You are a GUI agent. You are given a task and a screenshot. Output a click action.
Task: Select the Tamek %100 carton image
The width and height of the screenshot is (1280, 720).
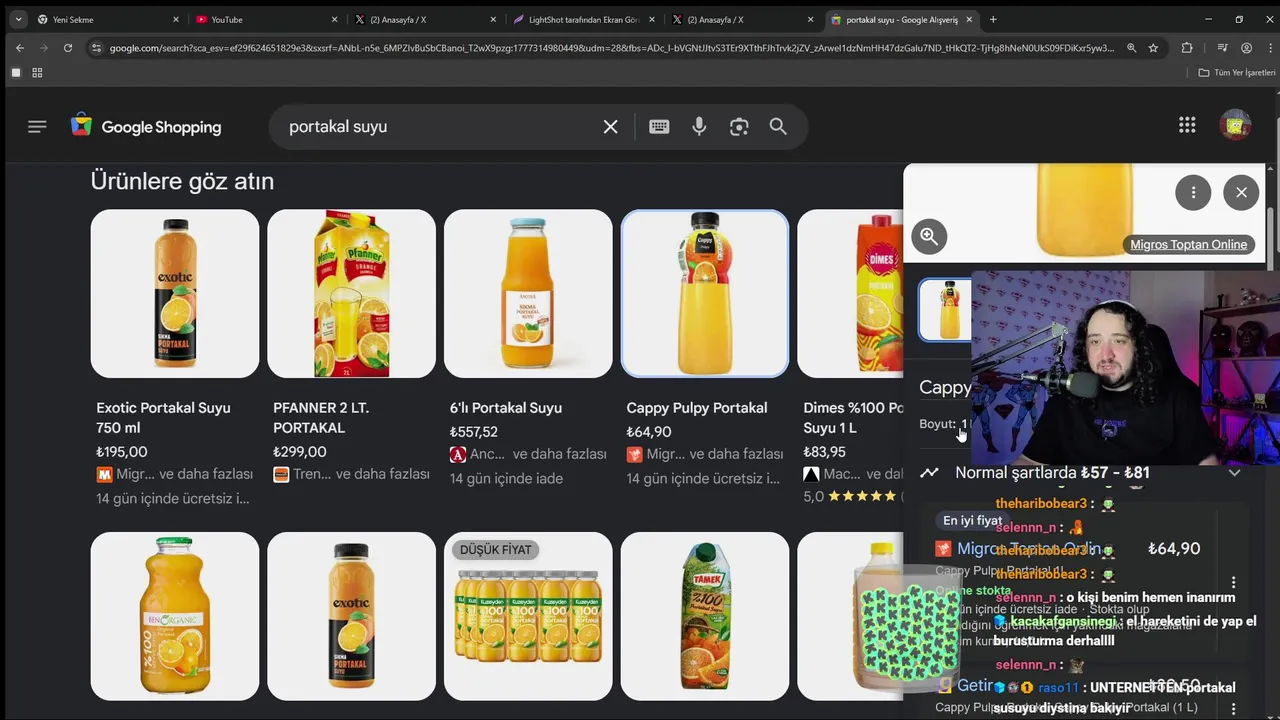(x=705, y=616)
